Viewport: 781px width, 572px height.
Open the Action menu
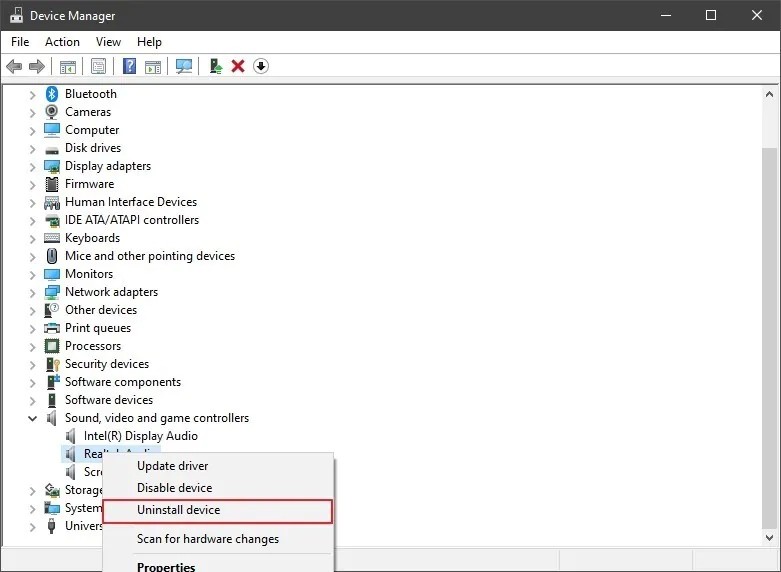pos(62,42)
